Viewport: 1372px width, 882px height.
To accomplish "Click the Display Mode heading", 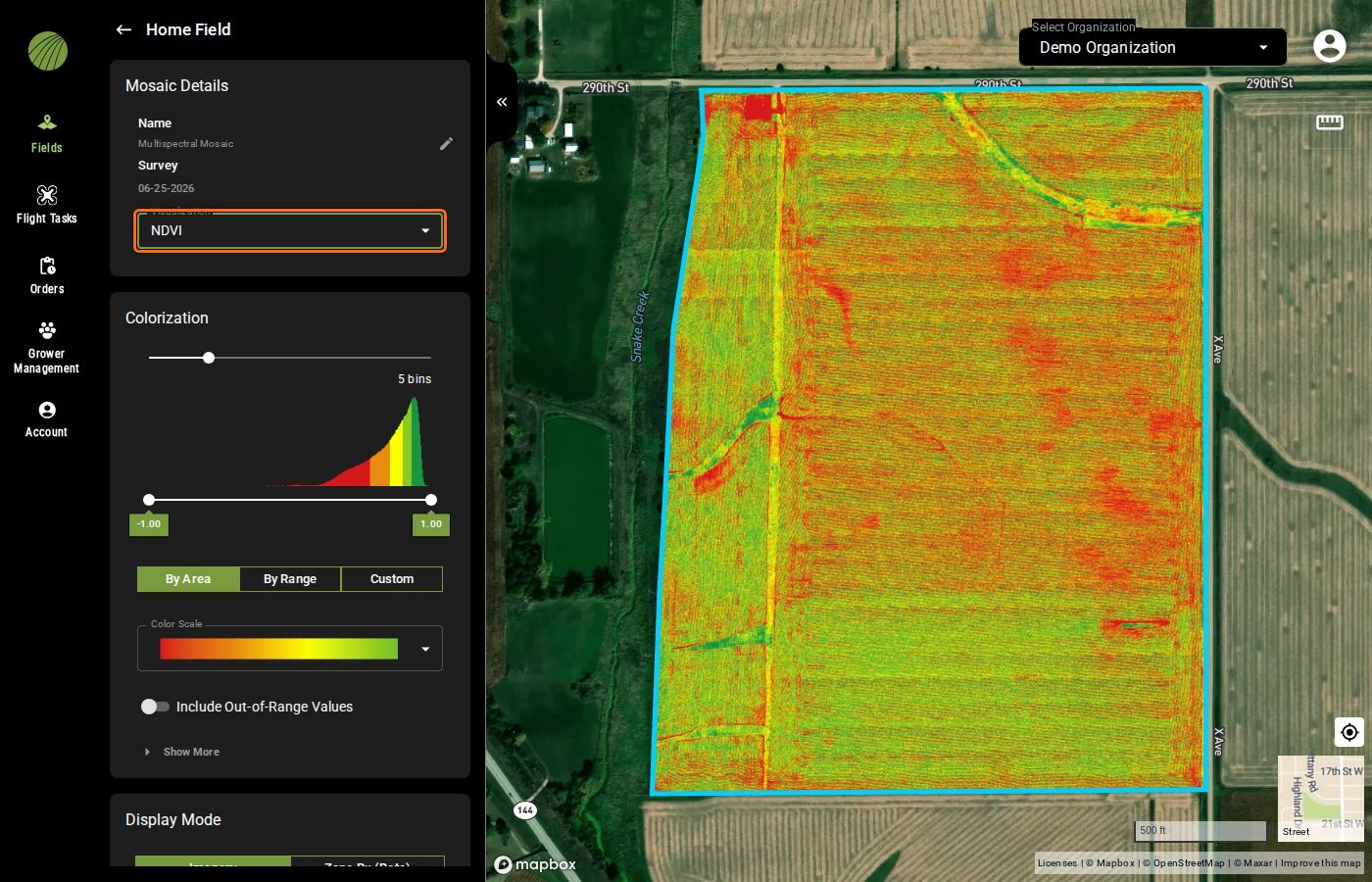I will (173, 820).
